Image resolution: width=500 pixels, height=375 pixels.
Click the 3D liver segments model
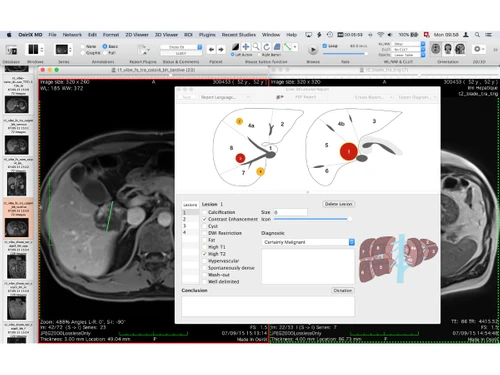point(398,258)
